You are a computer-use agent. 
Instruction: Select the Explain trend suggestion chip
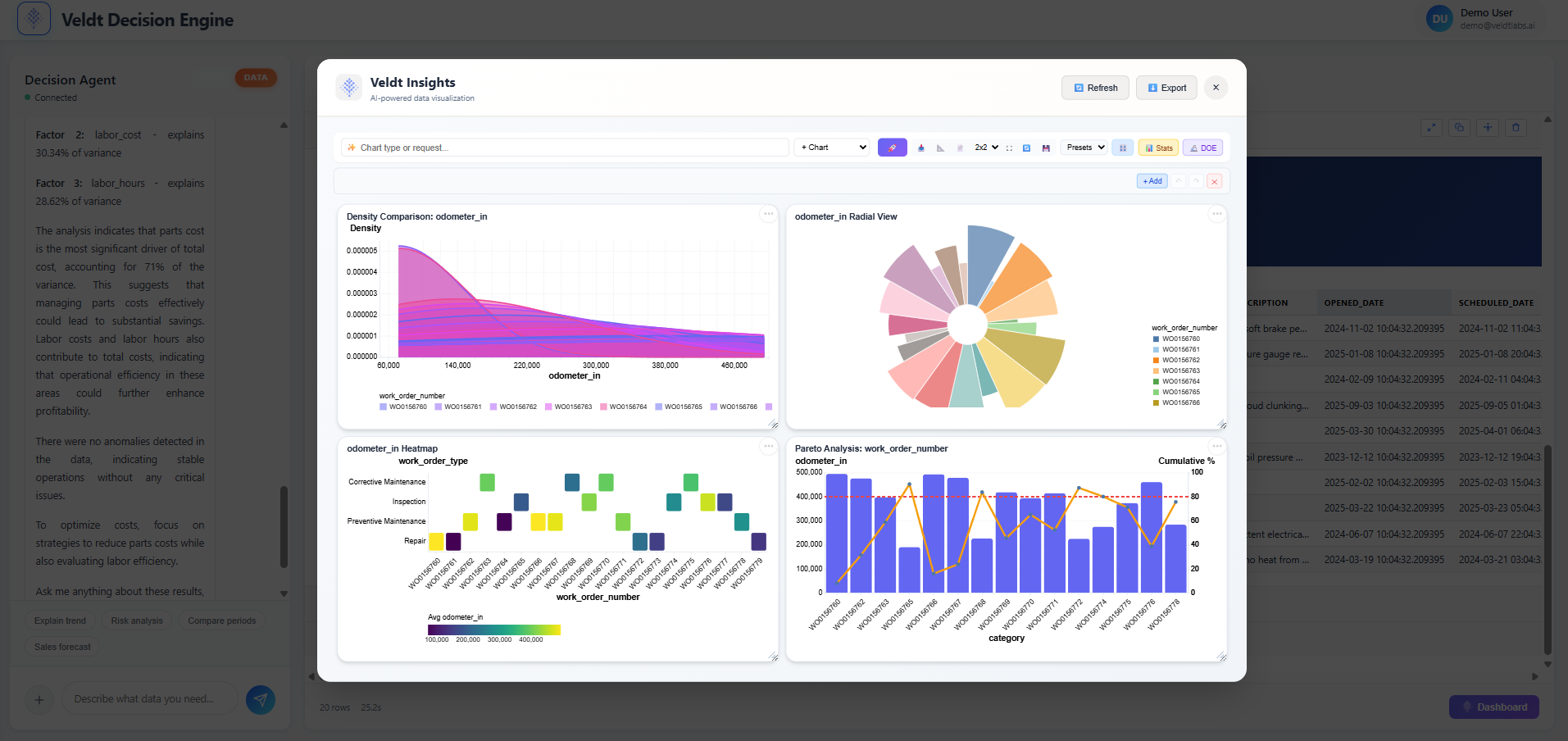tap(60, 621)
